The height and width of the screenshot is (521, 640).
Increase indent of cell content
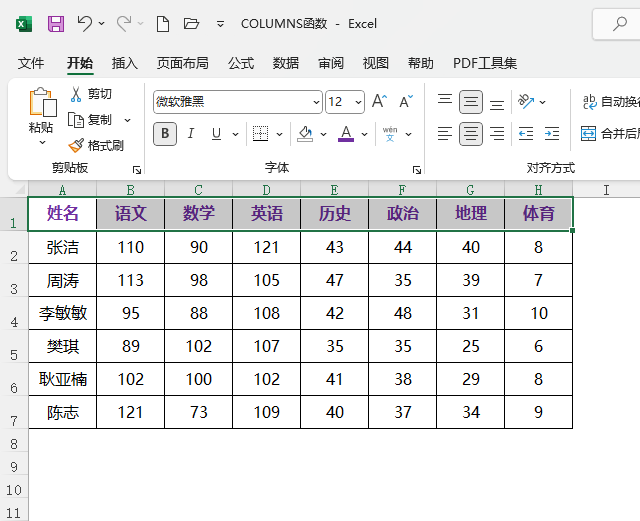click(552, 134)
